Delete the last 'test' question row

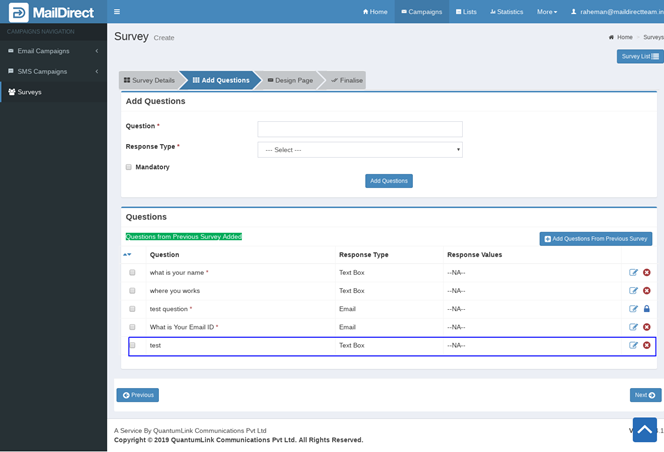[646, 345]
